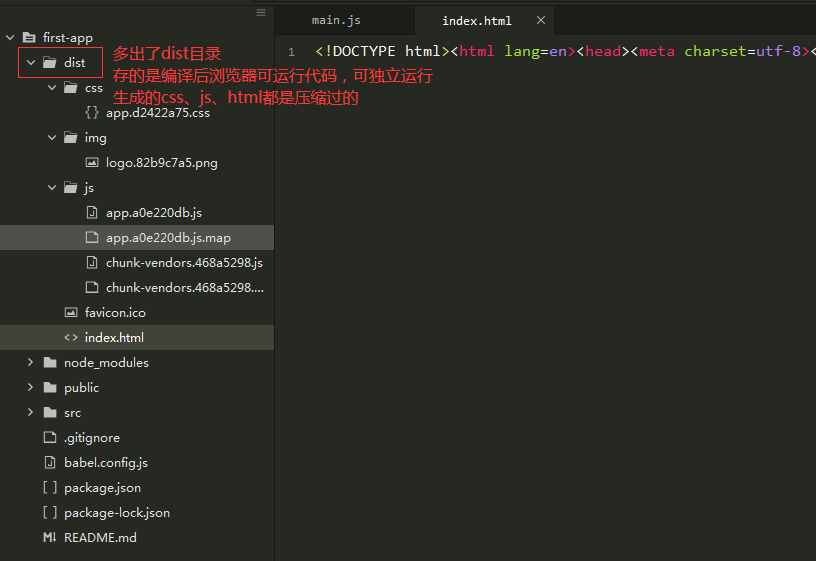Open app.a0e220db.js file
The width and height of the screenshot is (816, 561).
(154, 213)
